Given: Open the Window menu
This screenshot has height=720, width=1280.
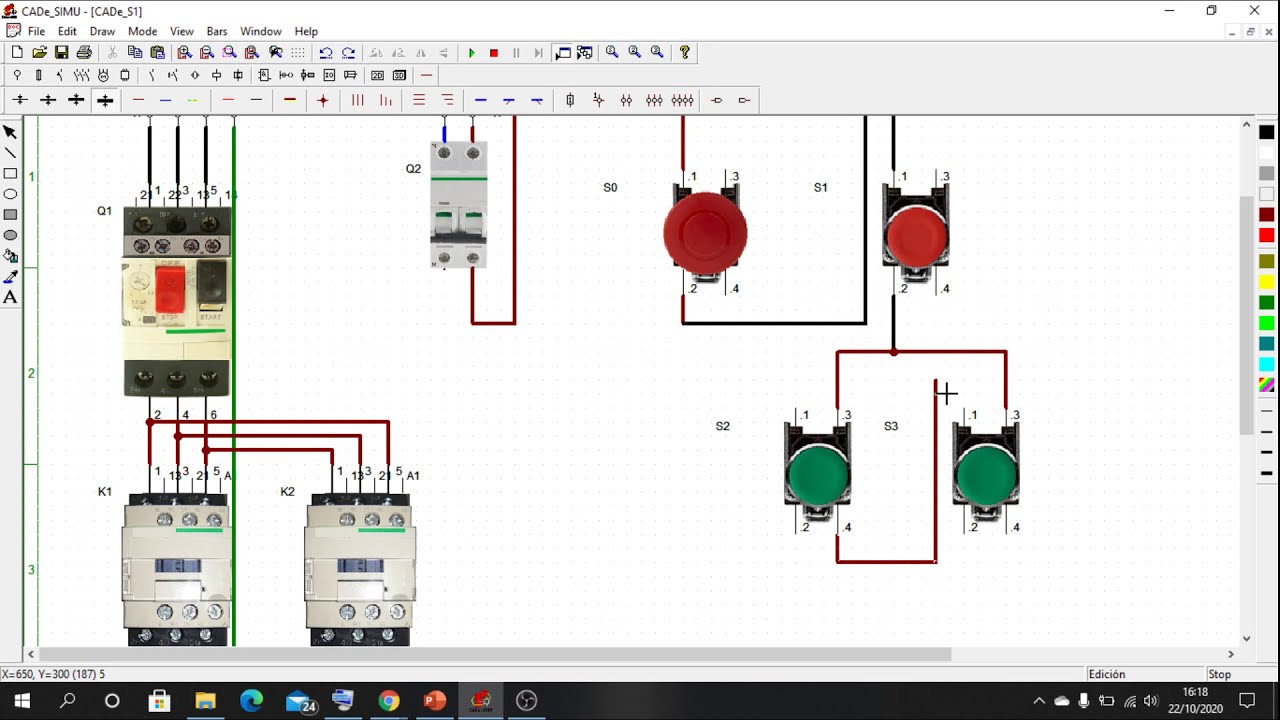Looking at the screenshot, I should (261, 31).
